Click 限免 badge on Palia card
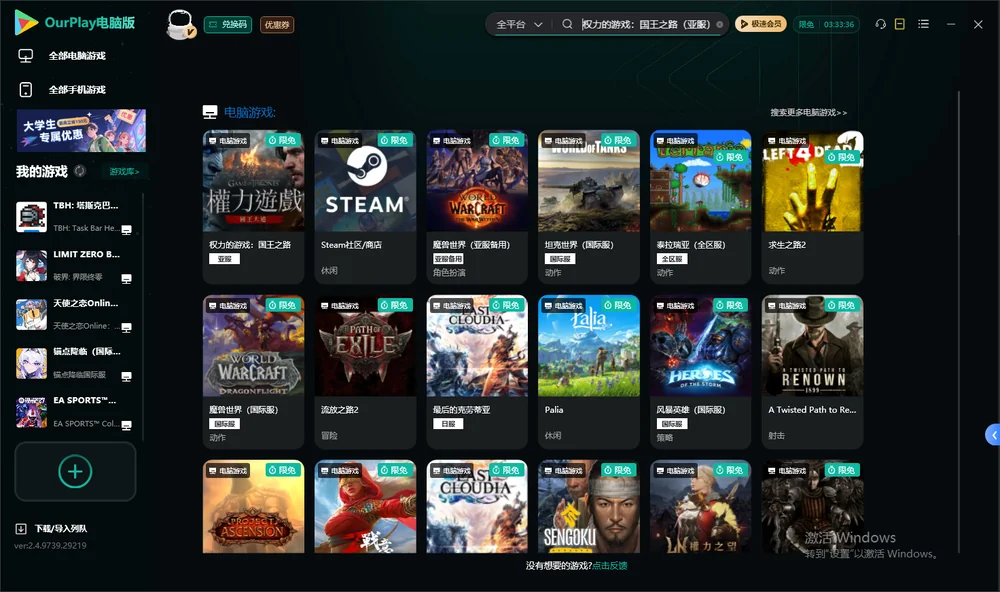1000x592 pixels. point(619,305)
